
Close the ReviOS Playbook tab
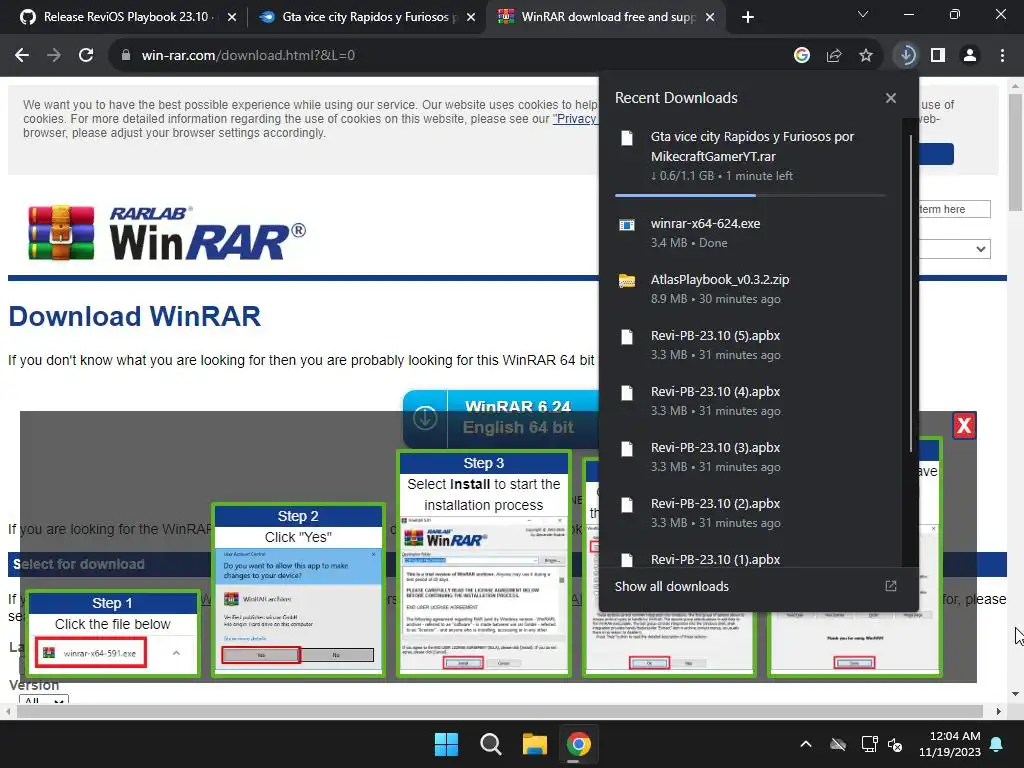pyautogui.click(x=232, y=17)
